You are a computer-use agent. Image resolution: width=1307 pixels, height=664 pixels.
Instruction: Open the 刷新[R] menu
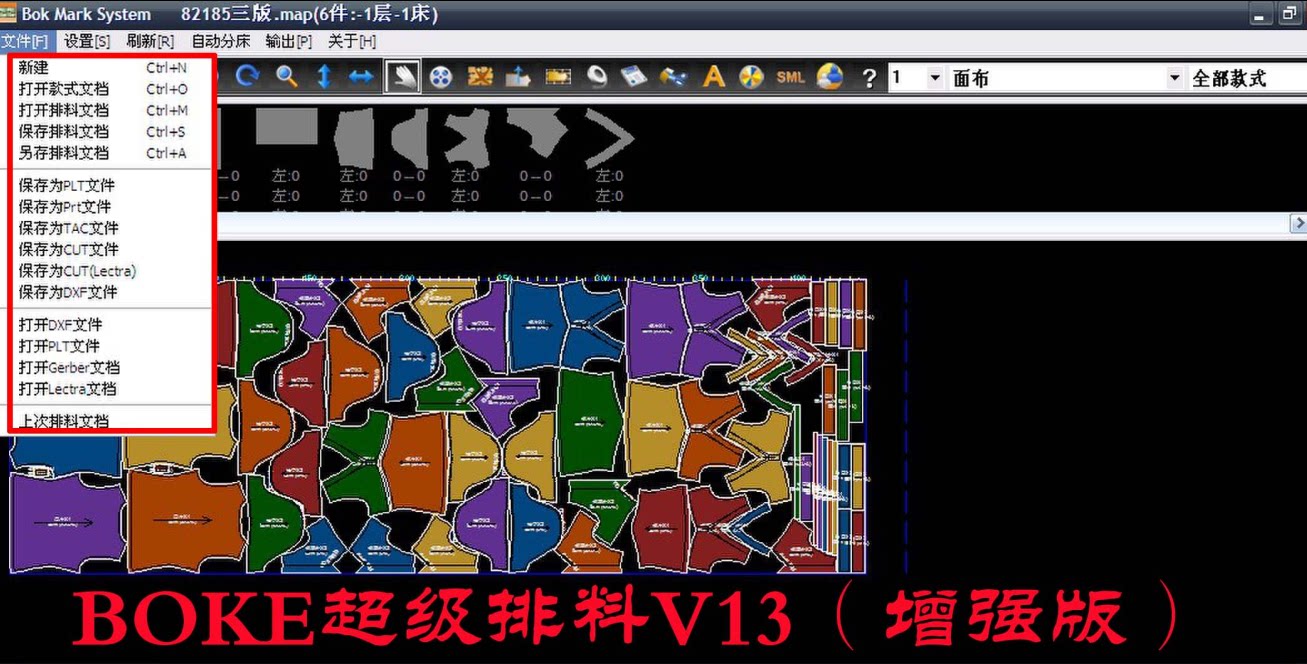tap(150, 42)
